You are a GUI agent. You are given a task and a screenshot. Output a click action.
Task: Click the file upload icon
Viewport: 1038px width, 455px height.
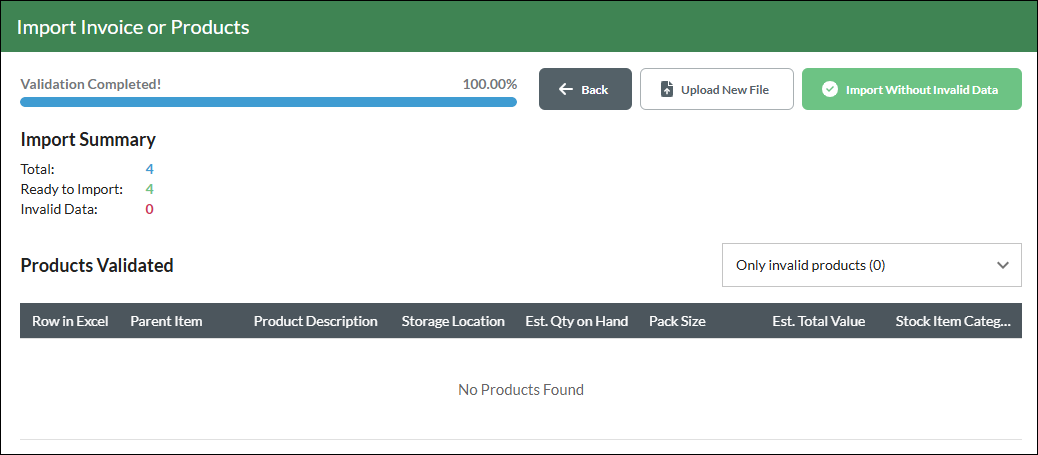tap(667, 89)
